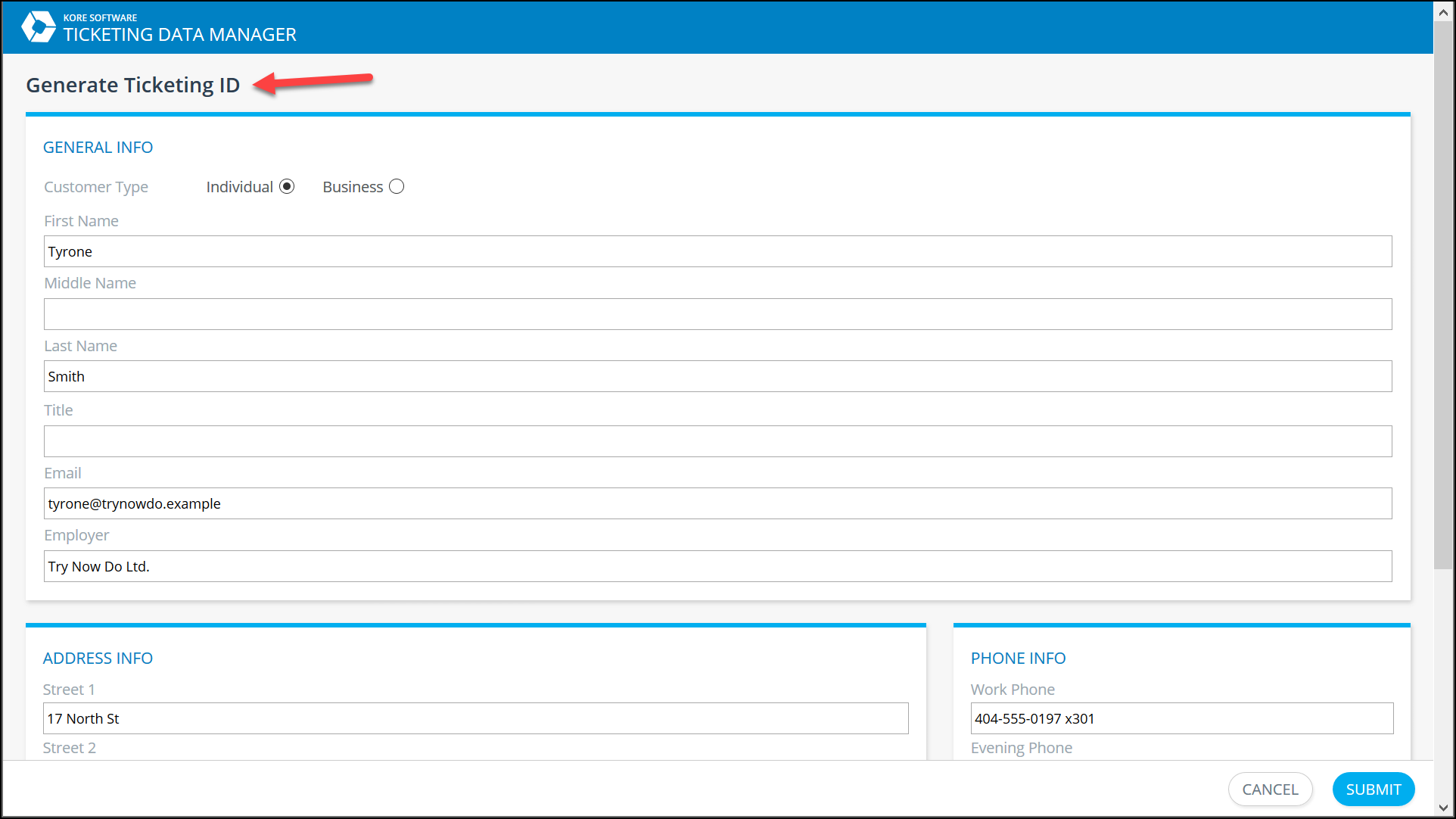The height and width of the screenshot is (819, 1456).
Task: Click the Work Phone label
Action: pos(1013,690)
